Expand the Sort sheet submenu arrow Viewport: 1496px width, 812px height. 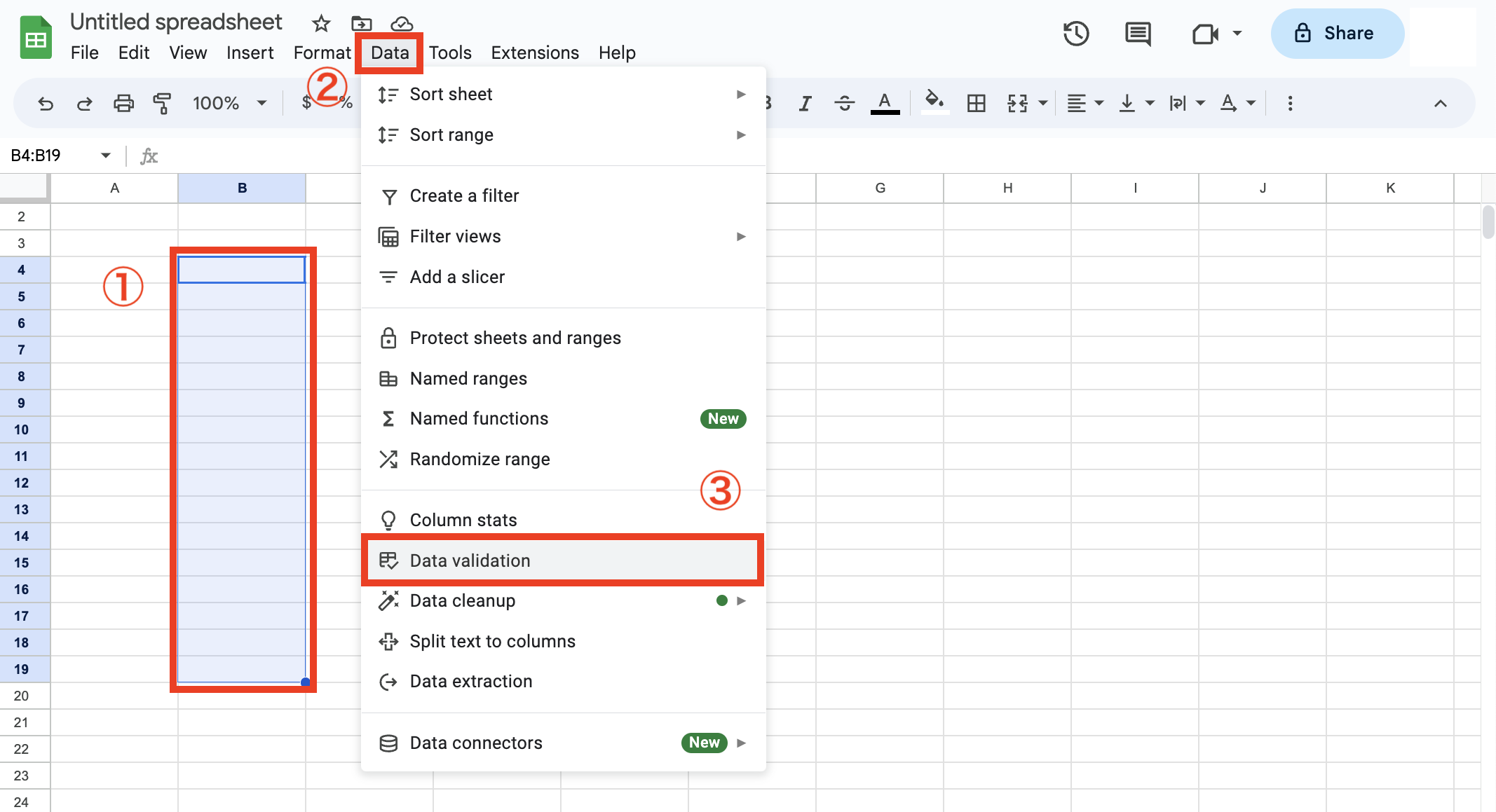pyautogui.click(x=741, y=94)
